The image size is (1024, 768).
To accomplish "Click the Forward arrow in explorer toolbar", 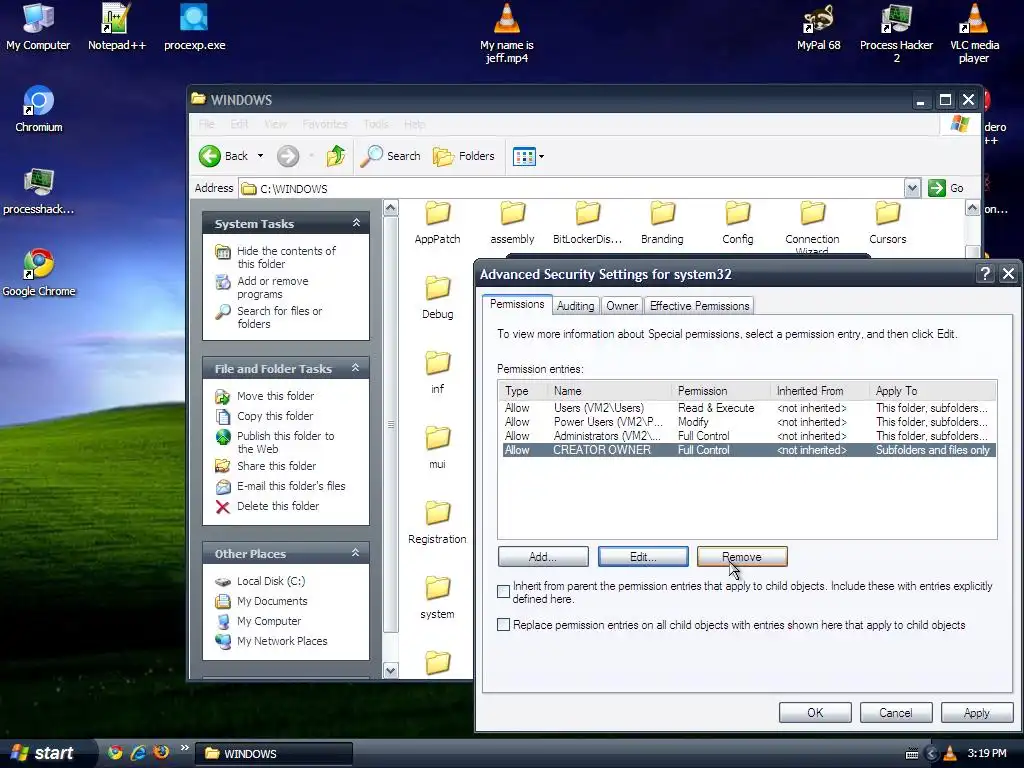I will [288, 156].
